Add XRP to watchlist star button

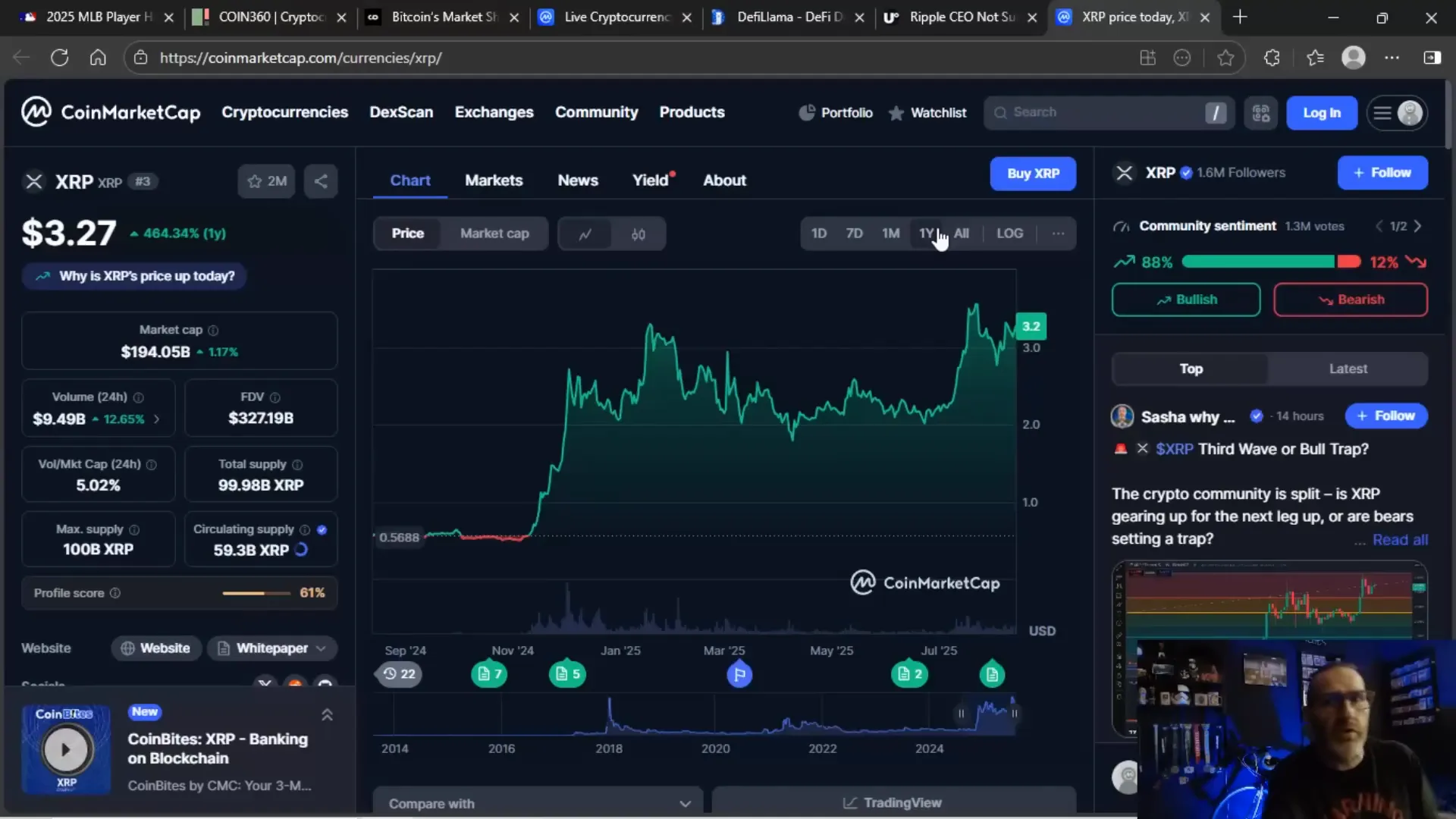(266, 181)
